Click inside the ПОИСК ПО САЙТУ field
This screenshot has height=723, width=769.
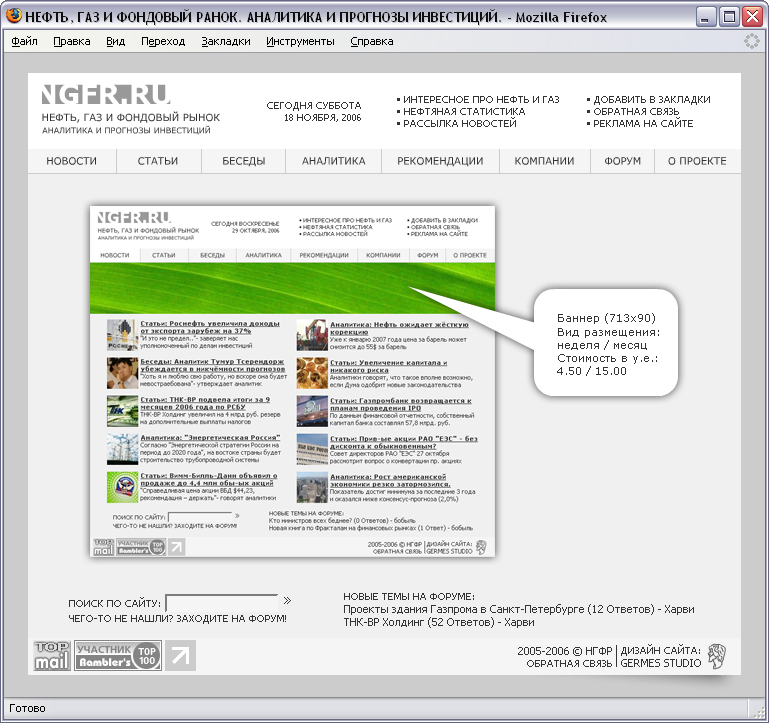(222, 602)
